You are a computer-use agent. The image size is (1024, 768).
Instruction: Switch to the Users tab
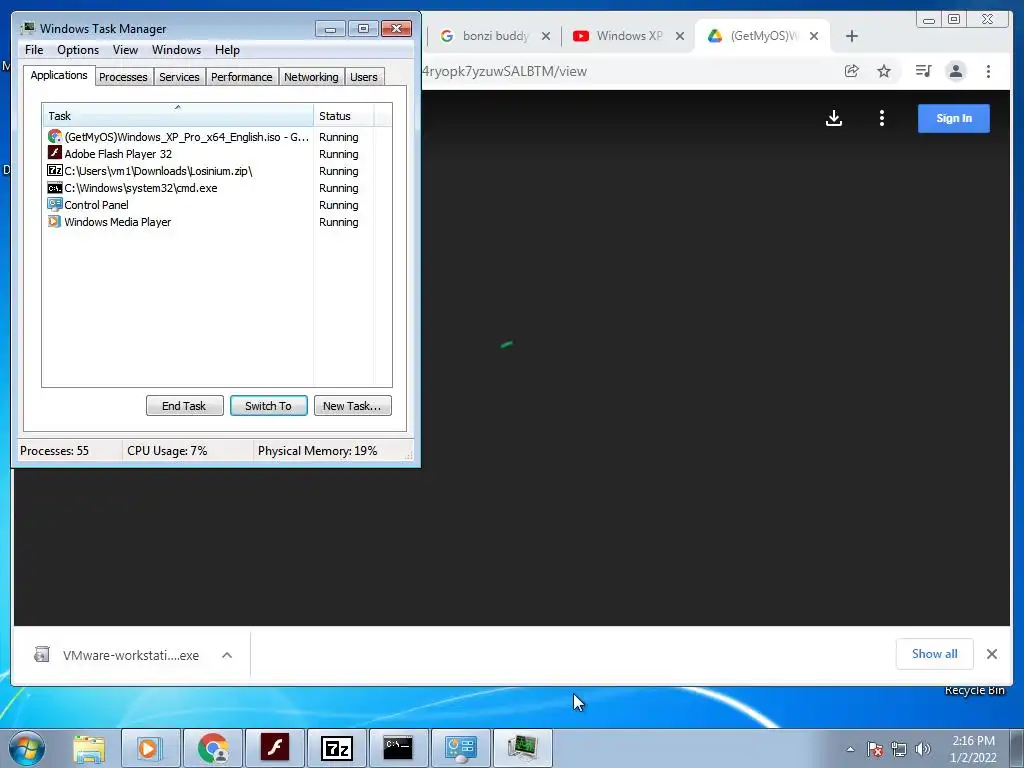click(364, 77)
